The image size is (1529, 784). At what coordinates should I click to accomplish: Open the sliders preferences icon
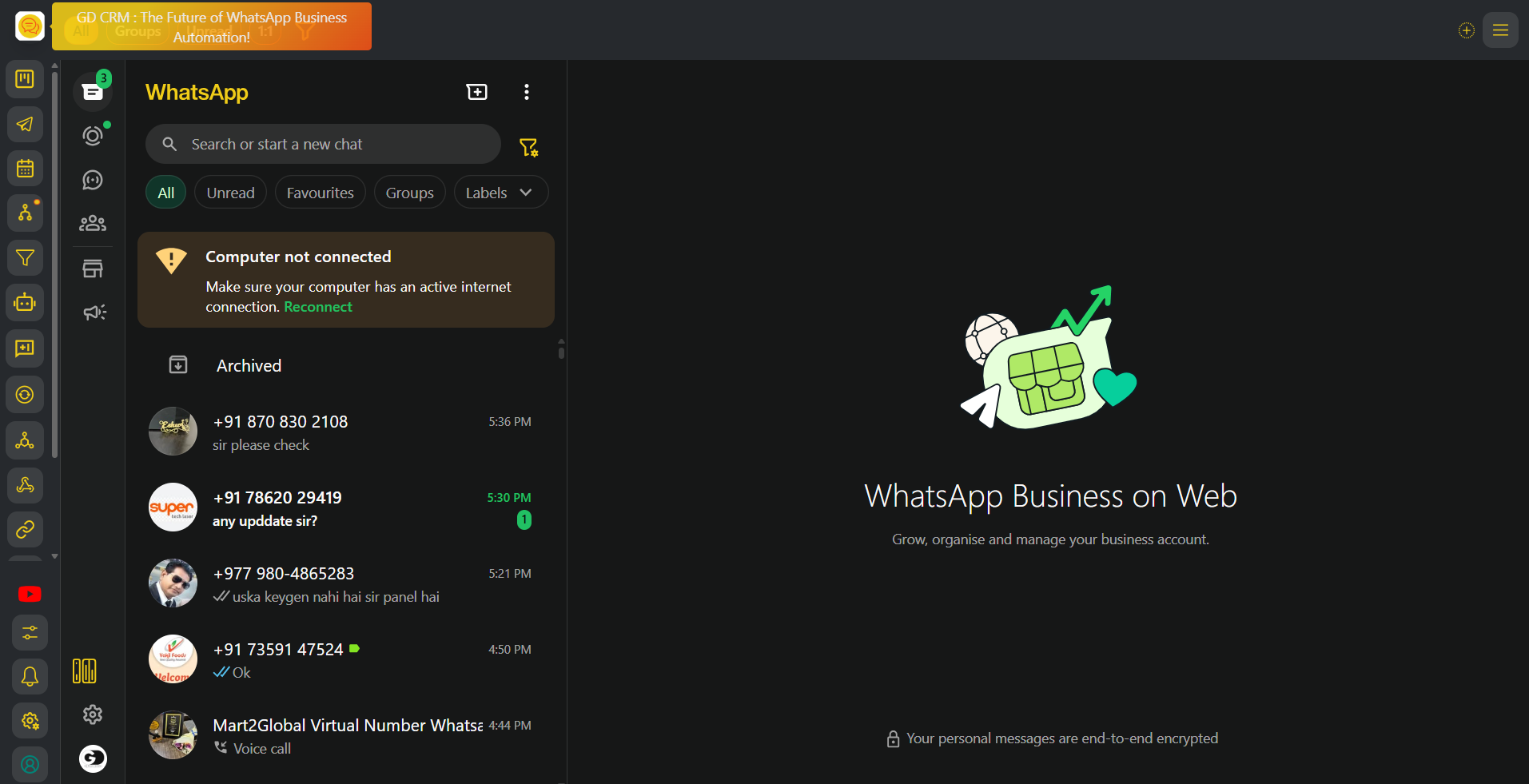(30, 633)
